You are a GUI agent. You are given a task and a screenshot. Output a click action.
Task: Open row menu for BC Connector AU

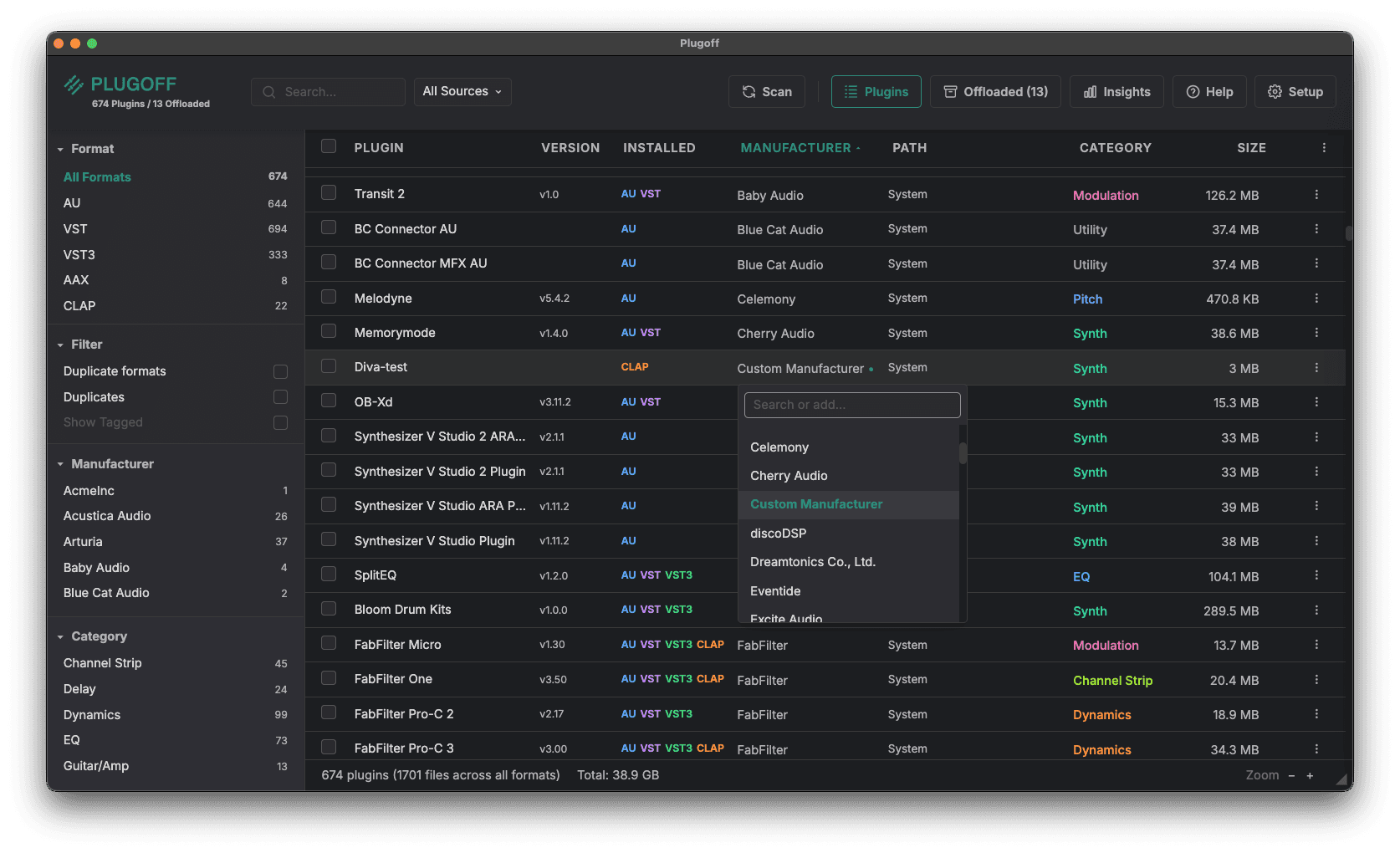(1316, 229)
